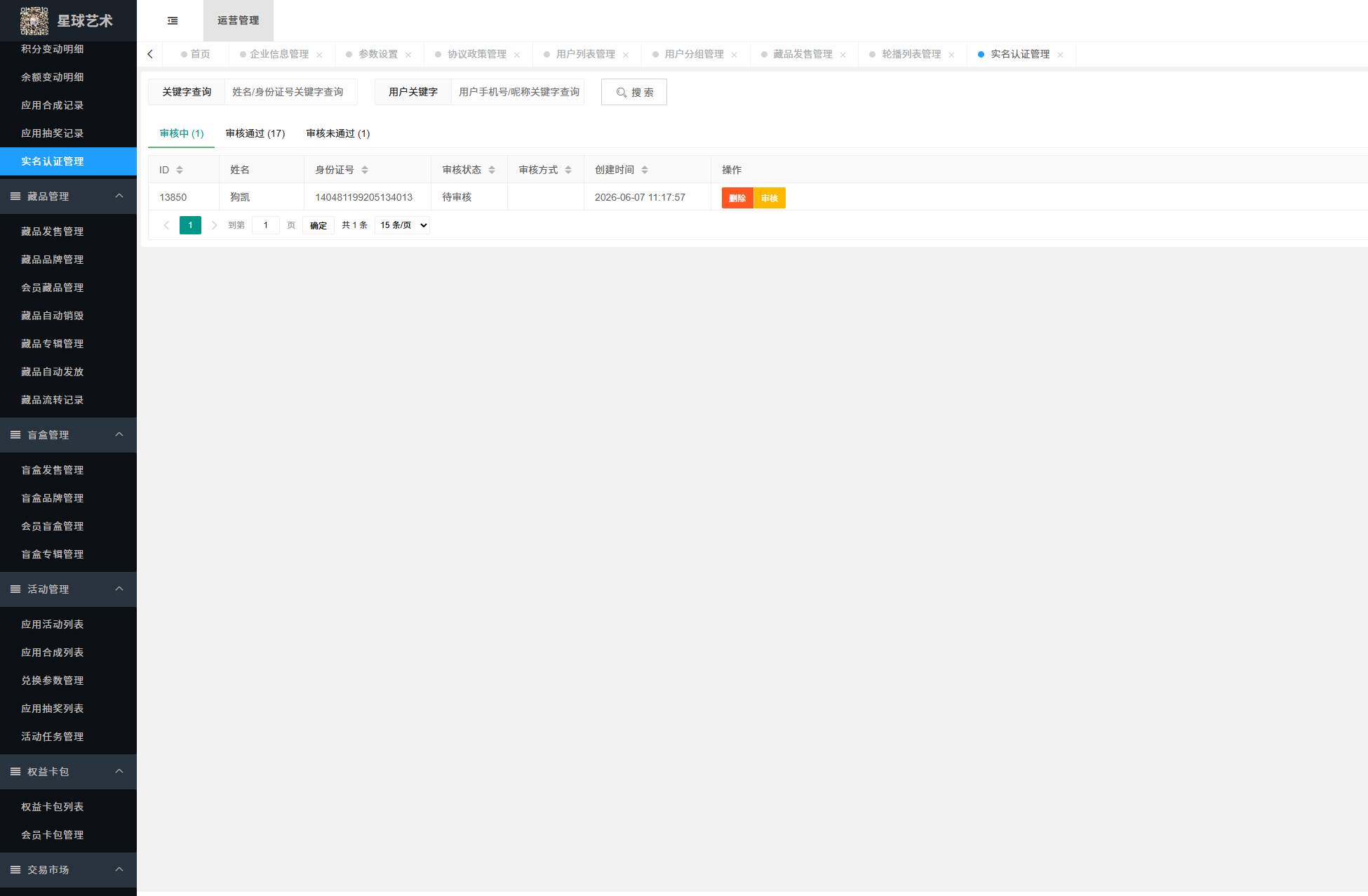
Task: Open the 15 条/页 page size dropdown
Action: (x=403, y=225)
